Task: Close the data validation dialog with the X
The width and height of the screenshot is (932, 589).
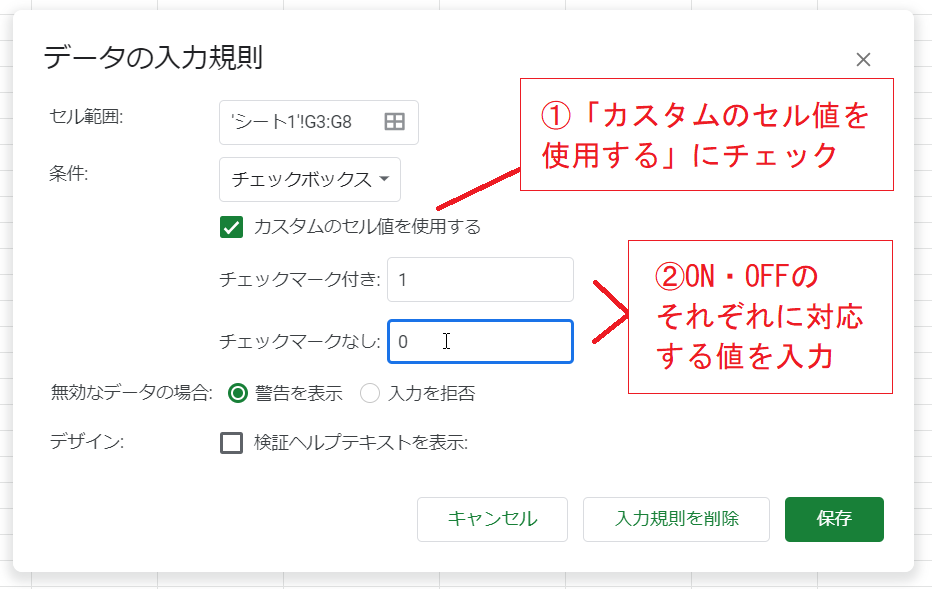Action: coord(863,59)
